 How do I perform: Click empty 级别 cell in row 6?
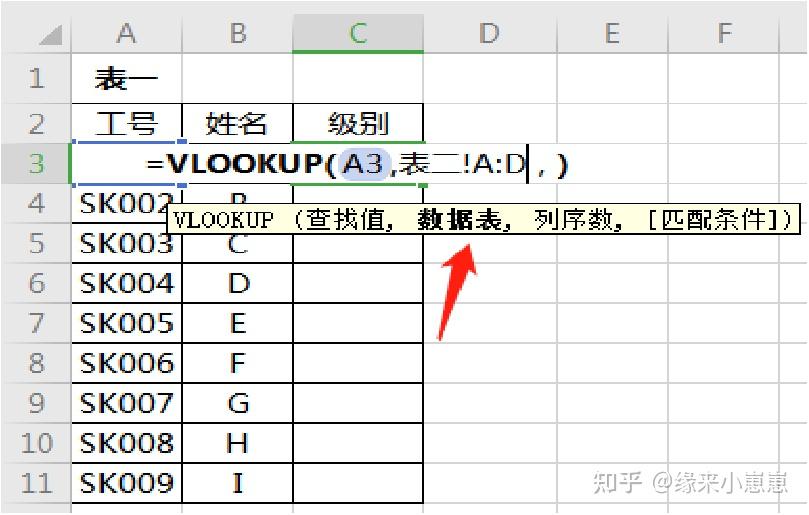[358, 283]
